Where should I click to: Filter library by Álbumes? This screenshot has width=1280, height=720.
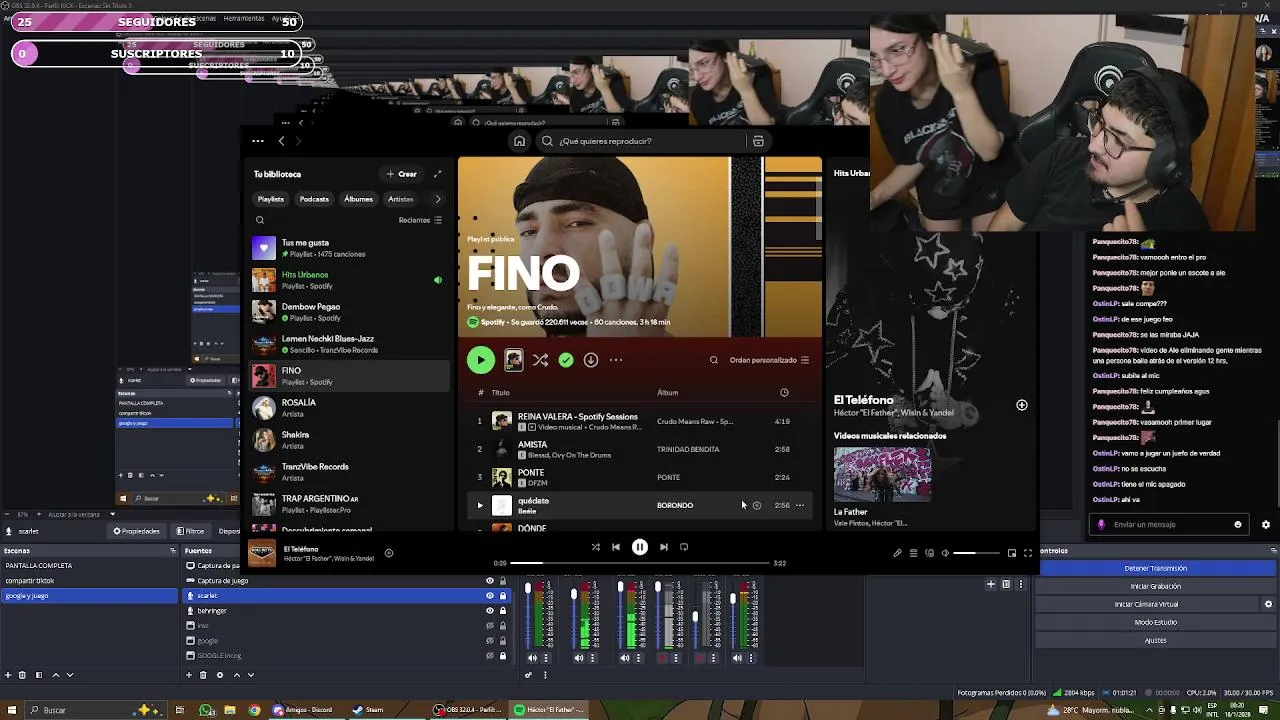358,199
